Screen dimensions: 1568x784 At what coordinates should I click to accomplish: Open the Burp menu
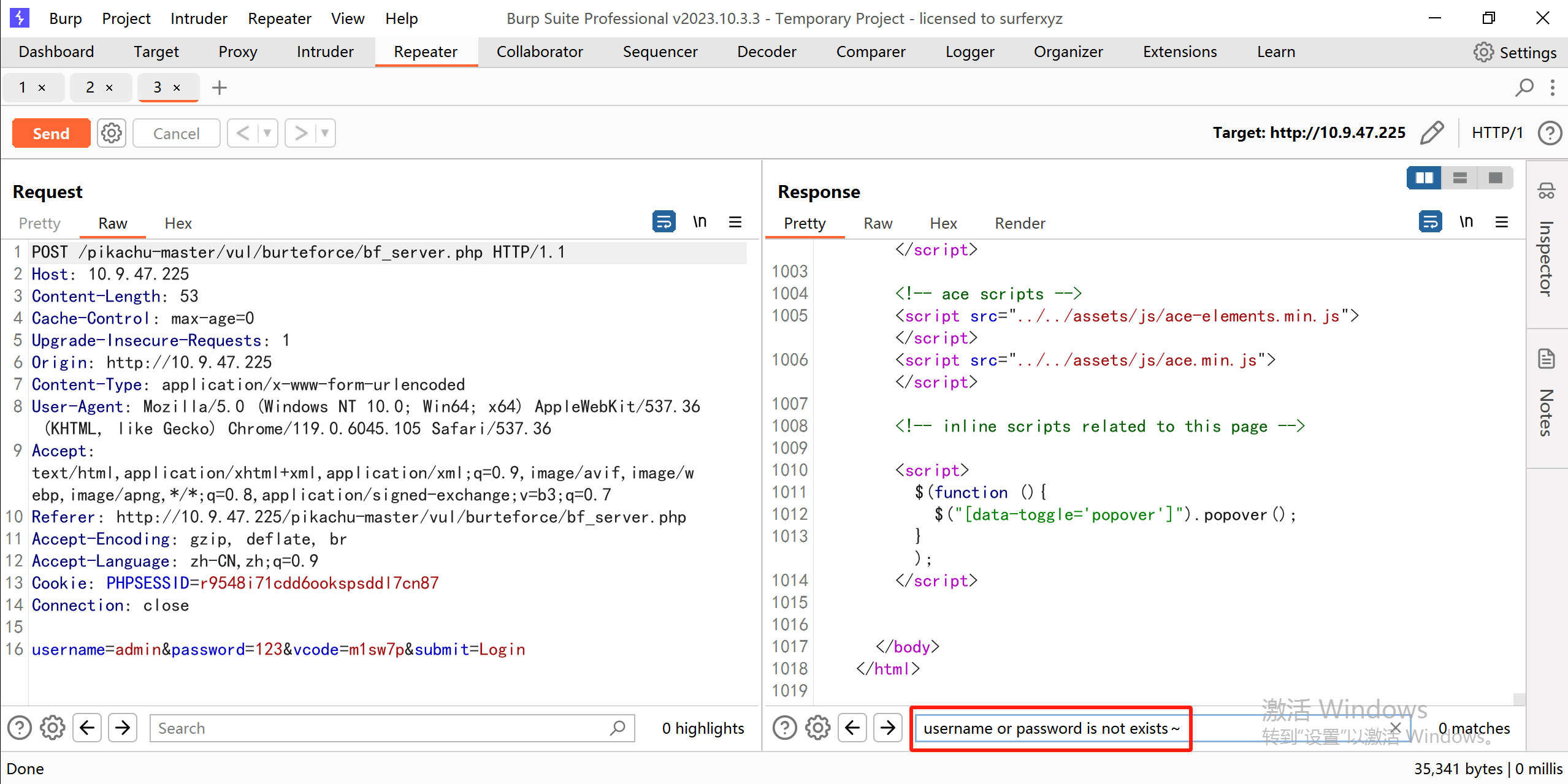click(65, 18)
